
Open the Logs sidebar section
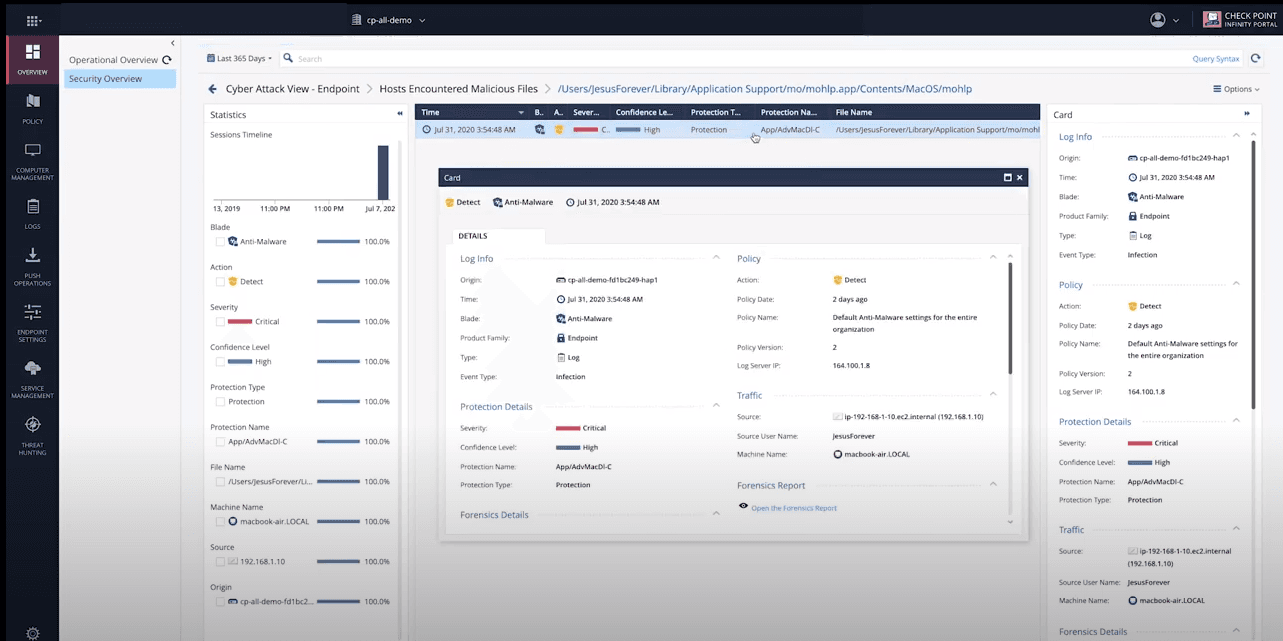point(32,213)
